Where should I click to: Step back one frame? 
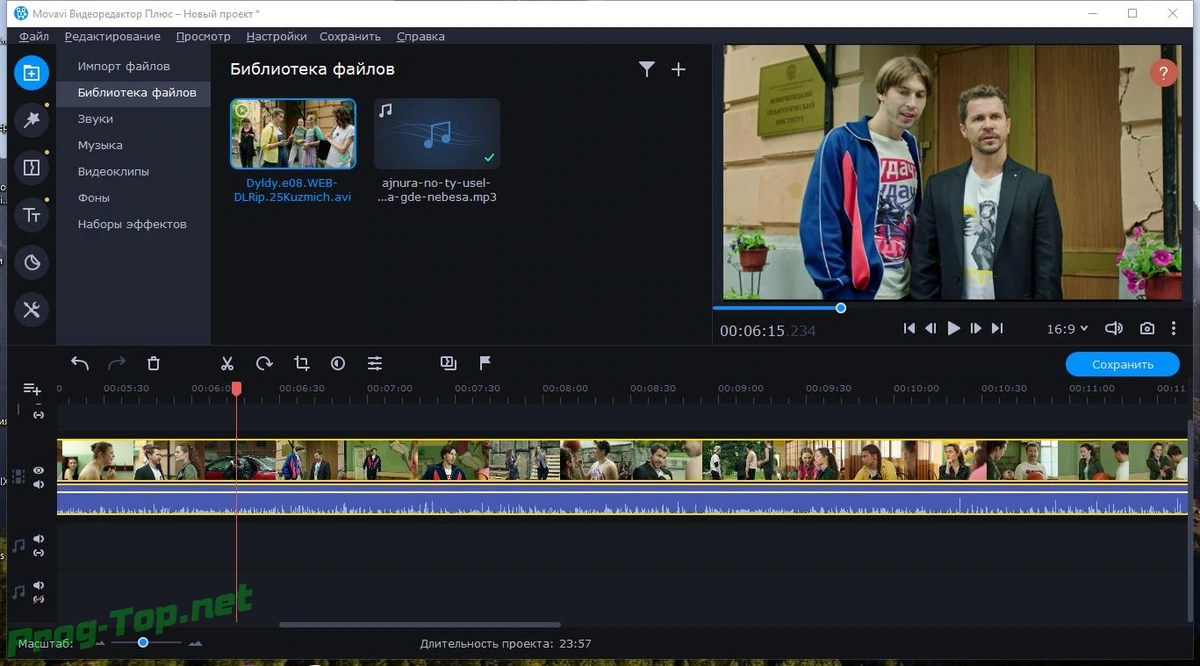click(931, 328)
